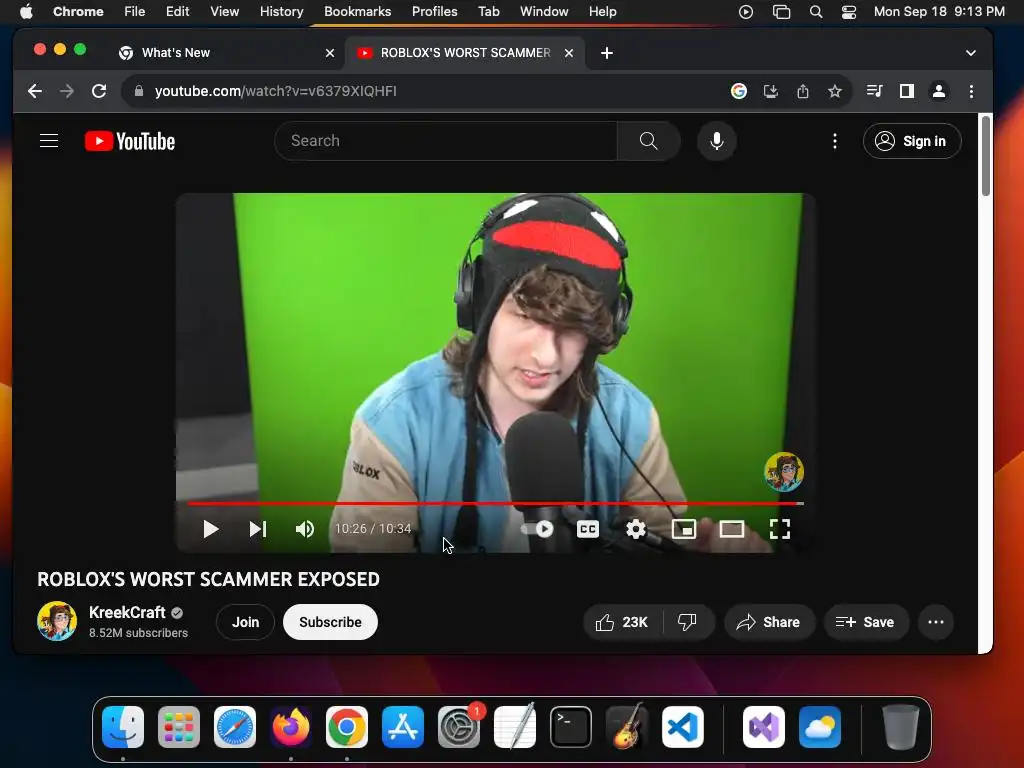This screenshot has height=768, width=1024.
Task: Share the video
Action: click(x=770, y=622)
